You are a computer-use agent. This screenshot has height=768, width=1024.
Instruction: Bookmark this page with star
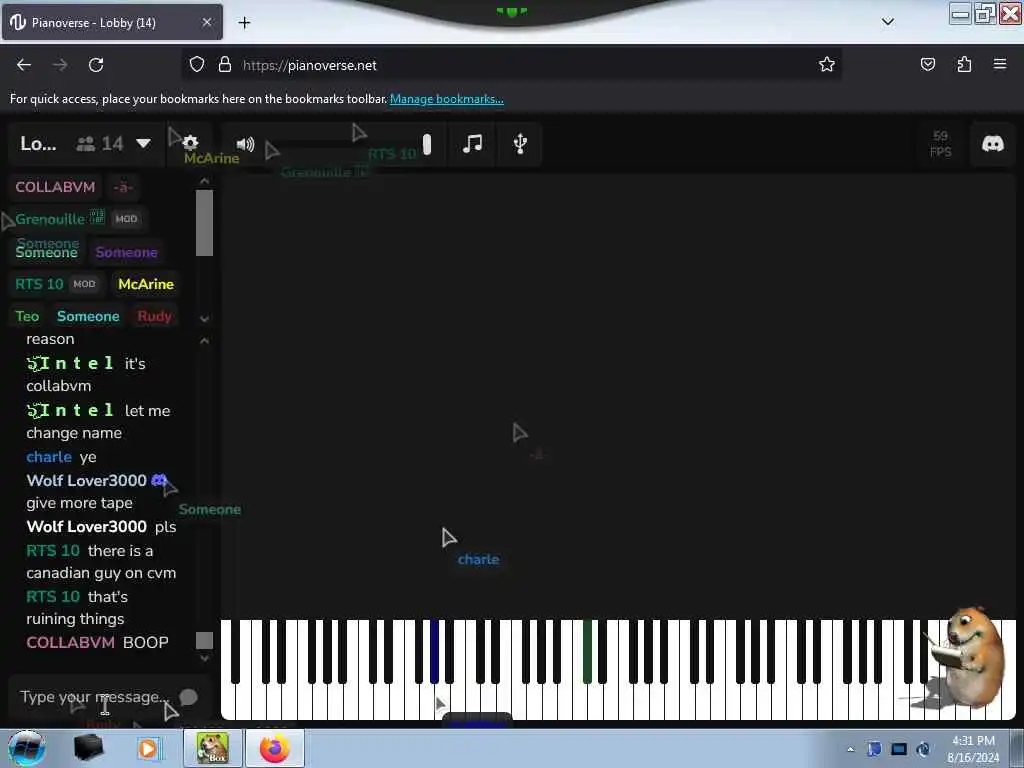[x=827, y=64]
